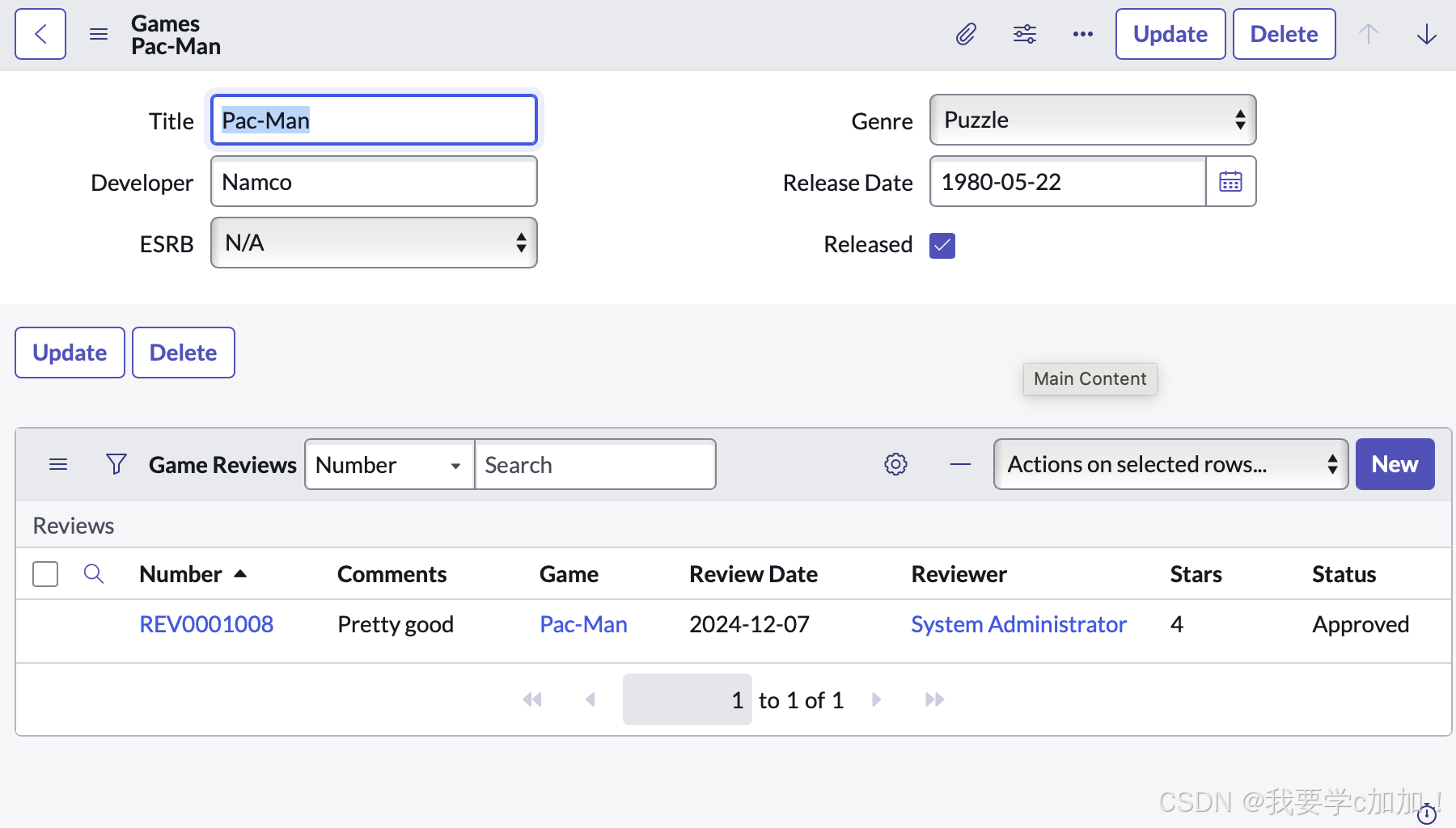Sort by the Review Date column header
Image resolution: width=1456 pixels, height=828 pixels.
point(754,574)
